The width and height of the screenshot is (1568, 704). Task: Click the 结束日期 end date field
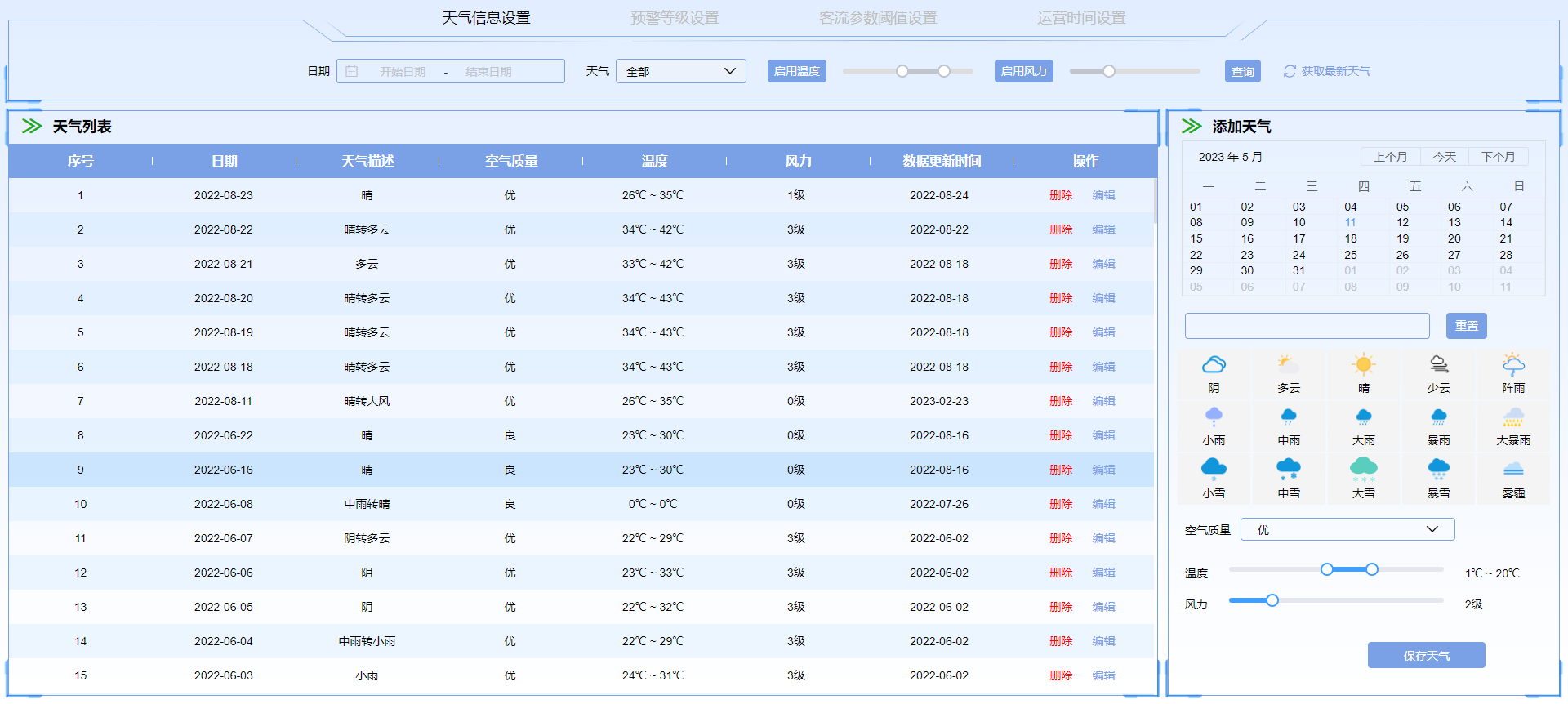pyautogui.click(x=488, y=72)
